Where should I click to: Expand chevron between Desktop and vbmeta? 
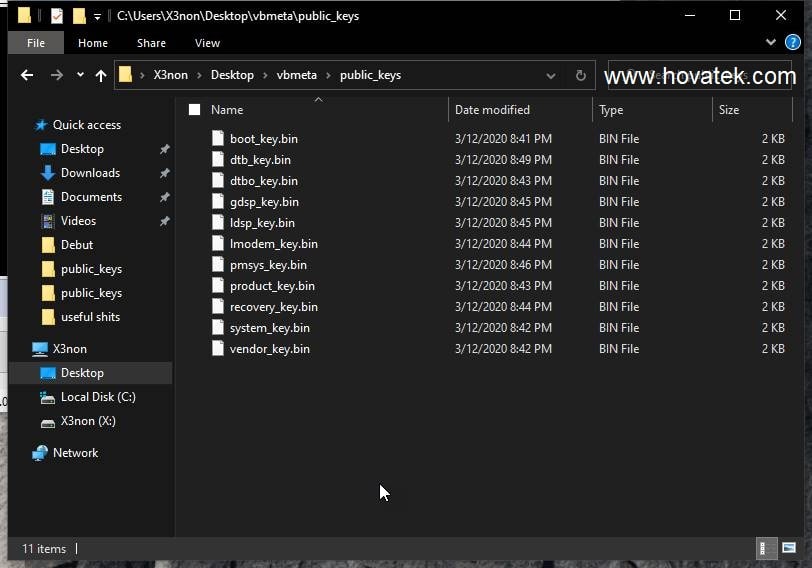tap(265, 76)
